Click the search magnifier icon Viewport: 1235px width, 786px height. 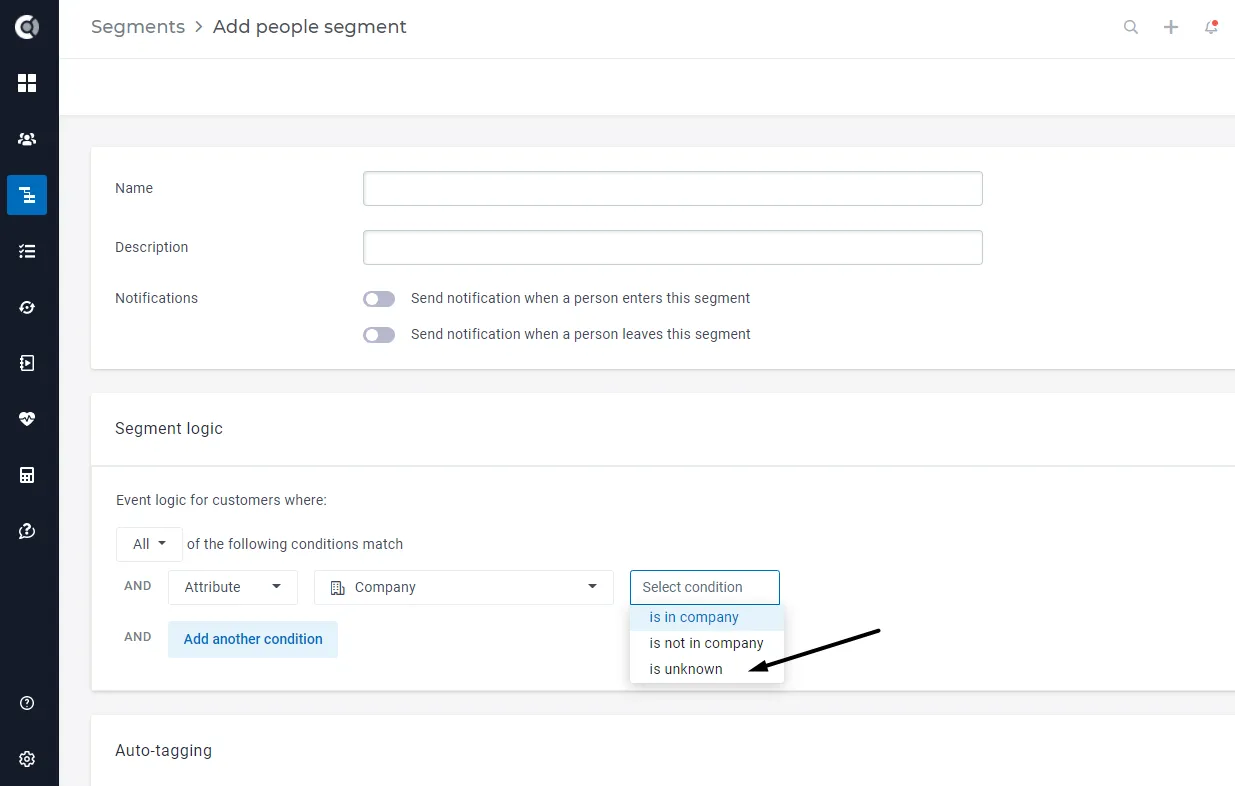[x=1131, y=27]
